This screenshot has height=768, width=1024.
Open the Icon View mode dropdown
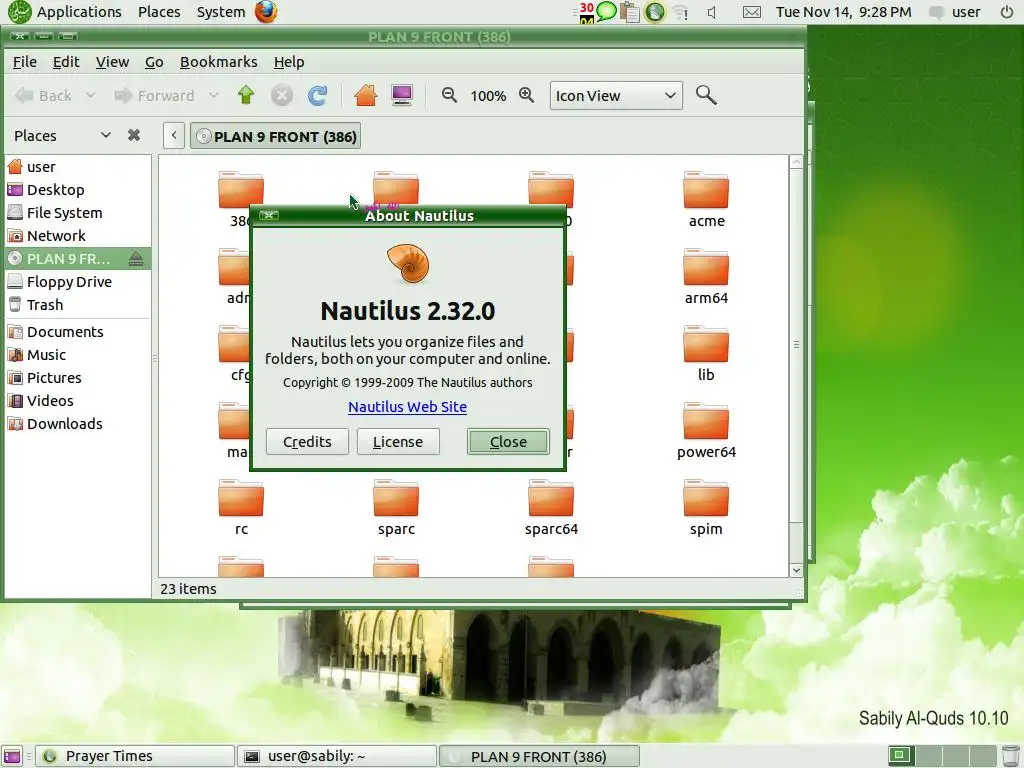pos(616,95)
